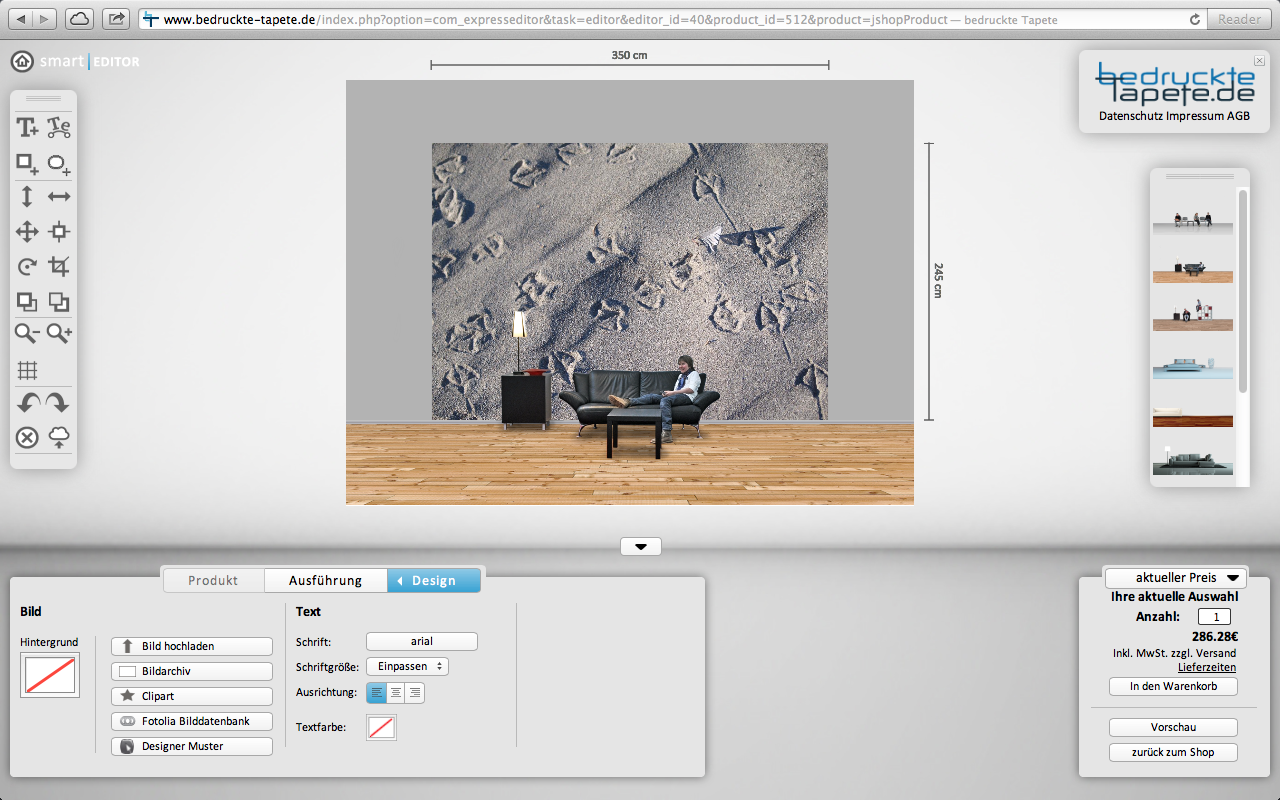Select the crop tool
This screenshot has width=1280, height=800.
tap(59, 267)
